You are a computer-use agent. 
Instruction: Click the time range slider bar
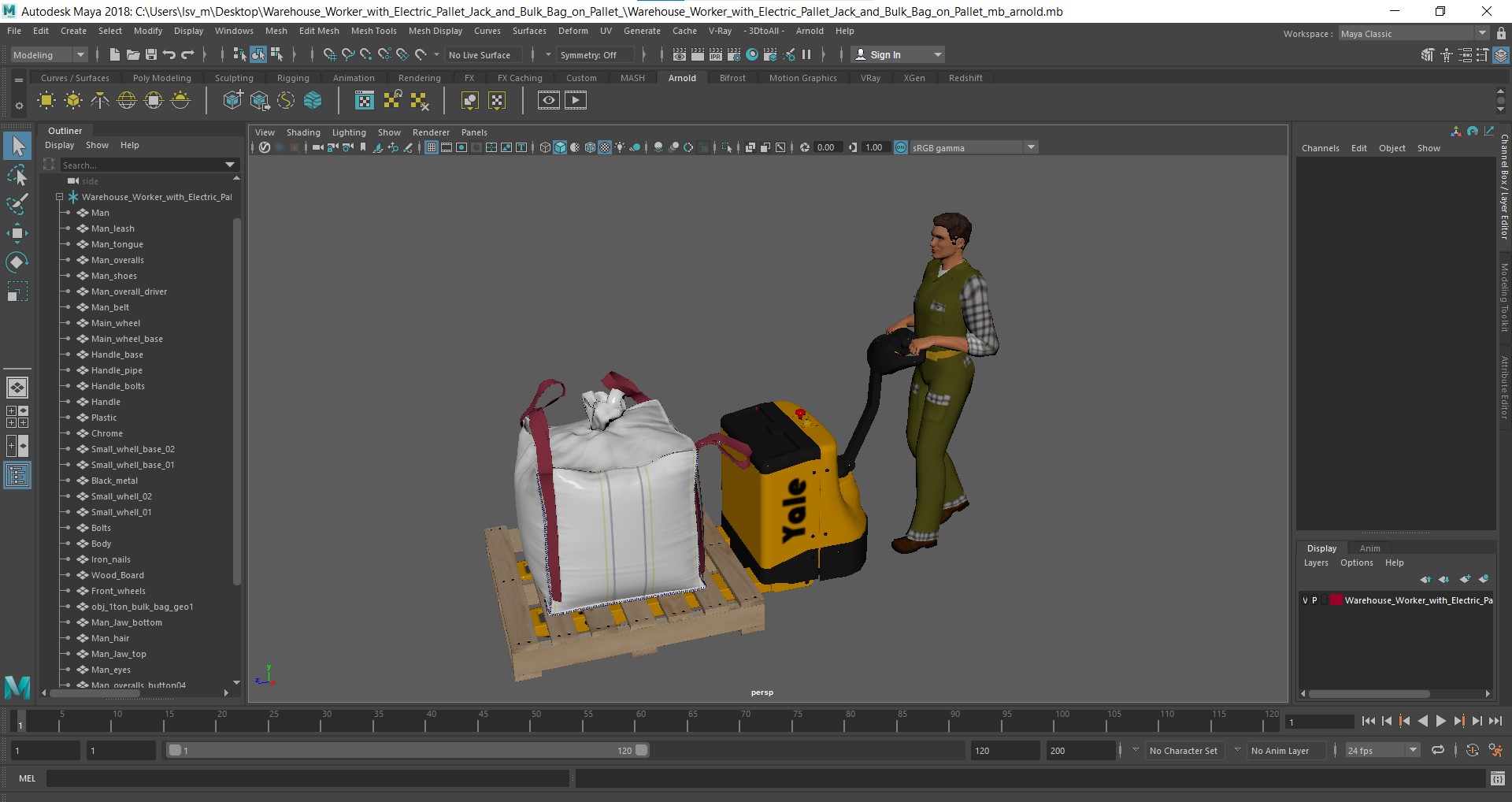pos(409,750)
